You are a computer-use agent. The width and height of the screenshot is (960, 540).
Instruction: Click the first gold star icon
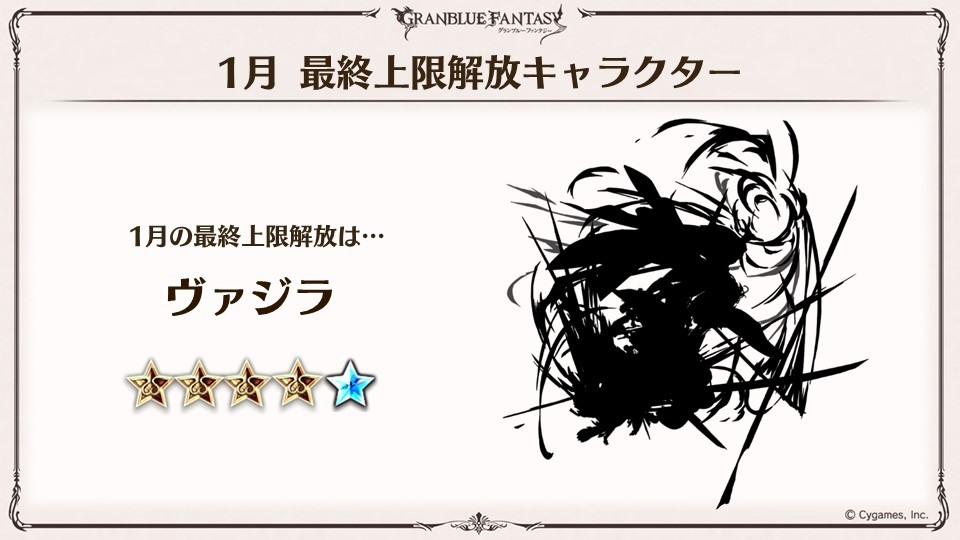[149, 384]
